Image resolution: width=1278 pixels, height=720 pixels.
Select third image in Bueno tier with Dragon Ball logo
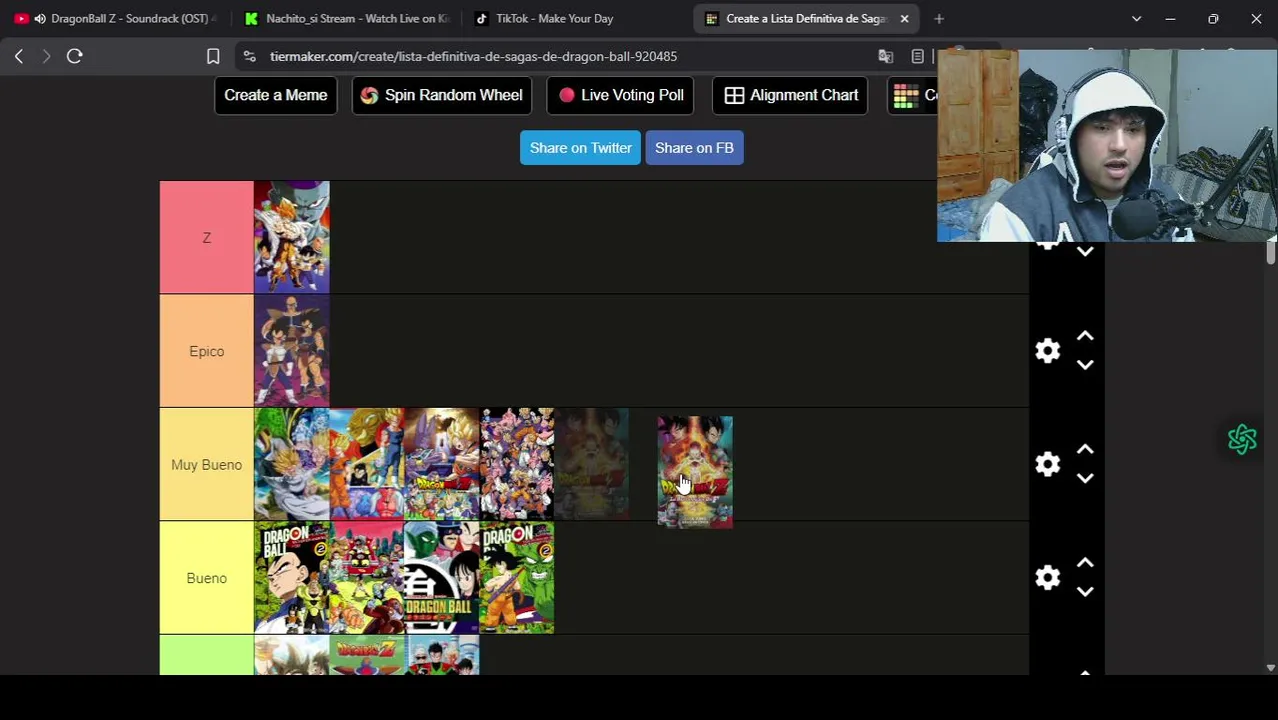click(442, 578)
